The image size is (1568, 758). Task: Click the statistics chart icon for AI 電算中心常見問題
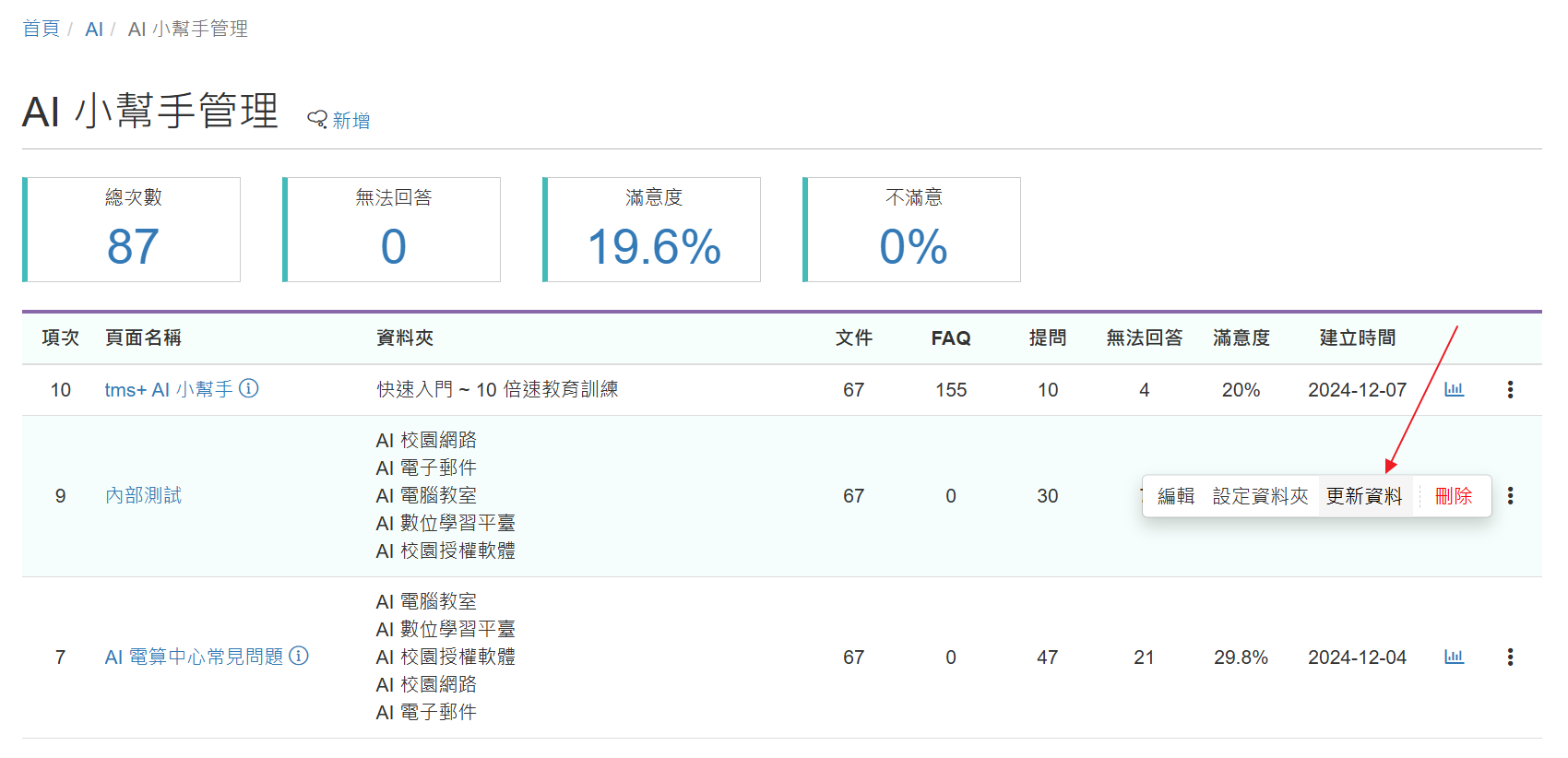point(1454,657)
